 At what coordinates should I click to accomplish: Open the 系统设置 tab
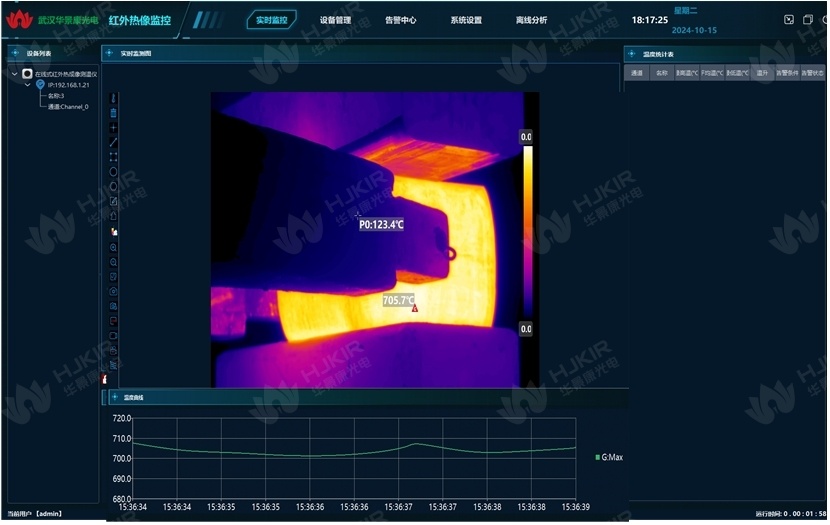point(466,20)
